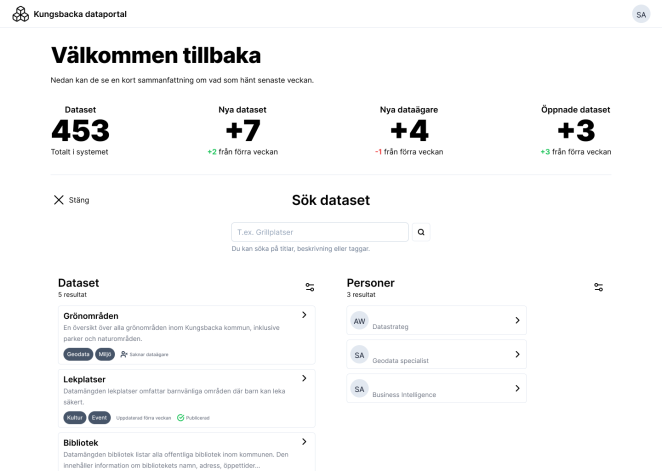662x471 pixels.
Task: Click the AW avatar for Datastrateg
Action: (359, 320)
